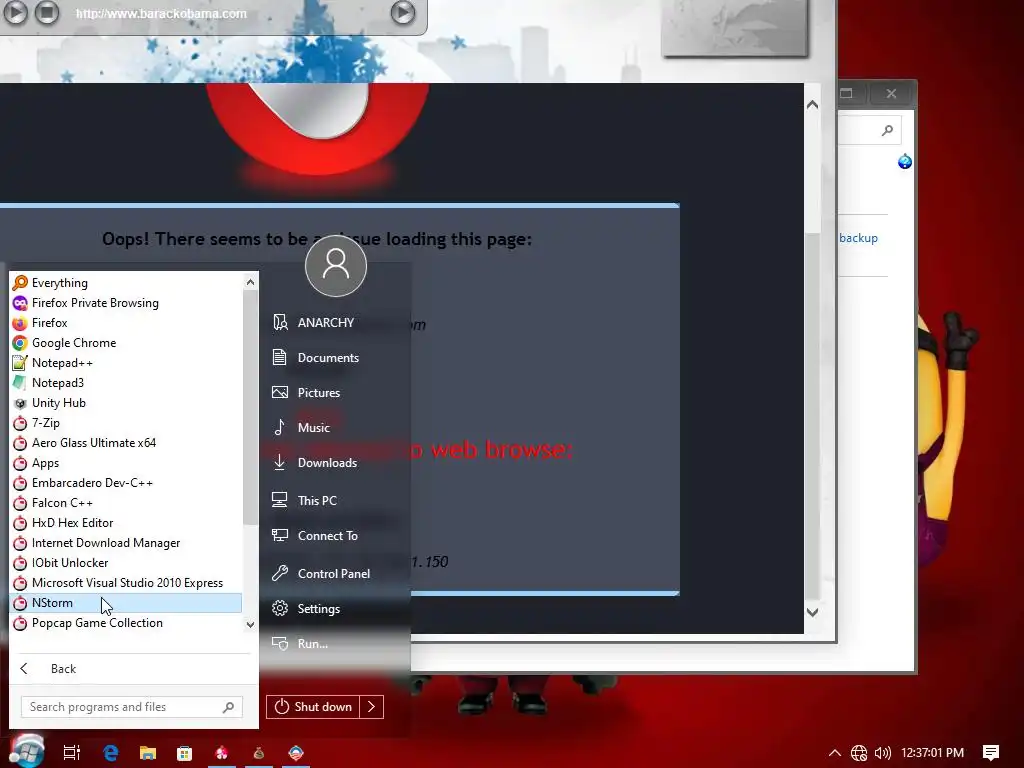Show hidden tray icons chevron
This screenshot has width=1024, height=768.
tap(835, 753)
